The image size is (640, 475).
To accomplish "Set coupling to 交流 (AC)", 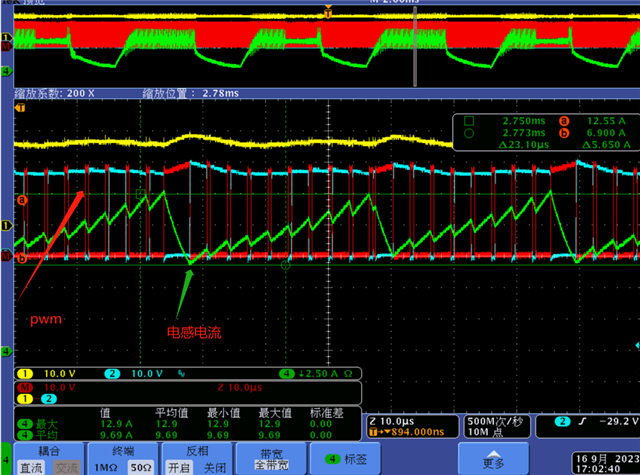I will pyautogui.click(x=67, y=468).
